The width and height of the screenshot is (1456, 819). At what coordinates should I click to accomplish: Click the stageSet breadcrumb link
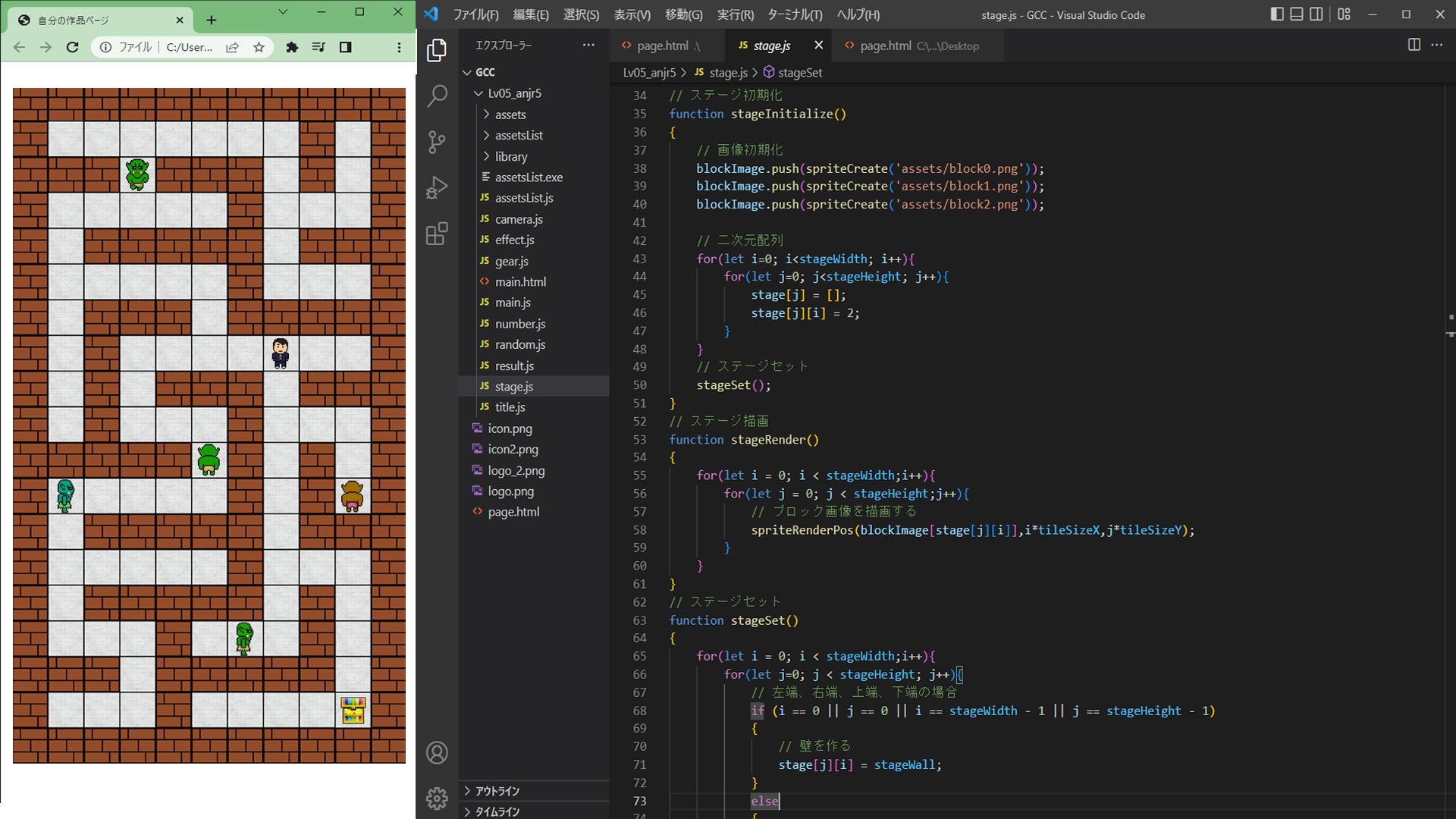click(799, 73)
